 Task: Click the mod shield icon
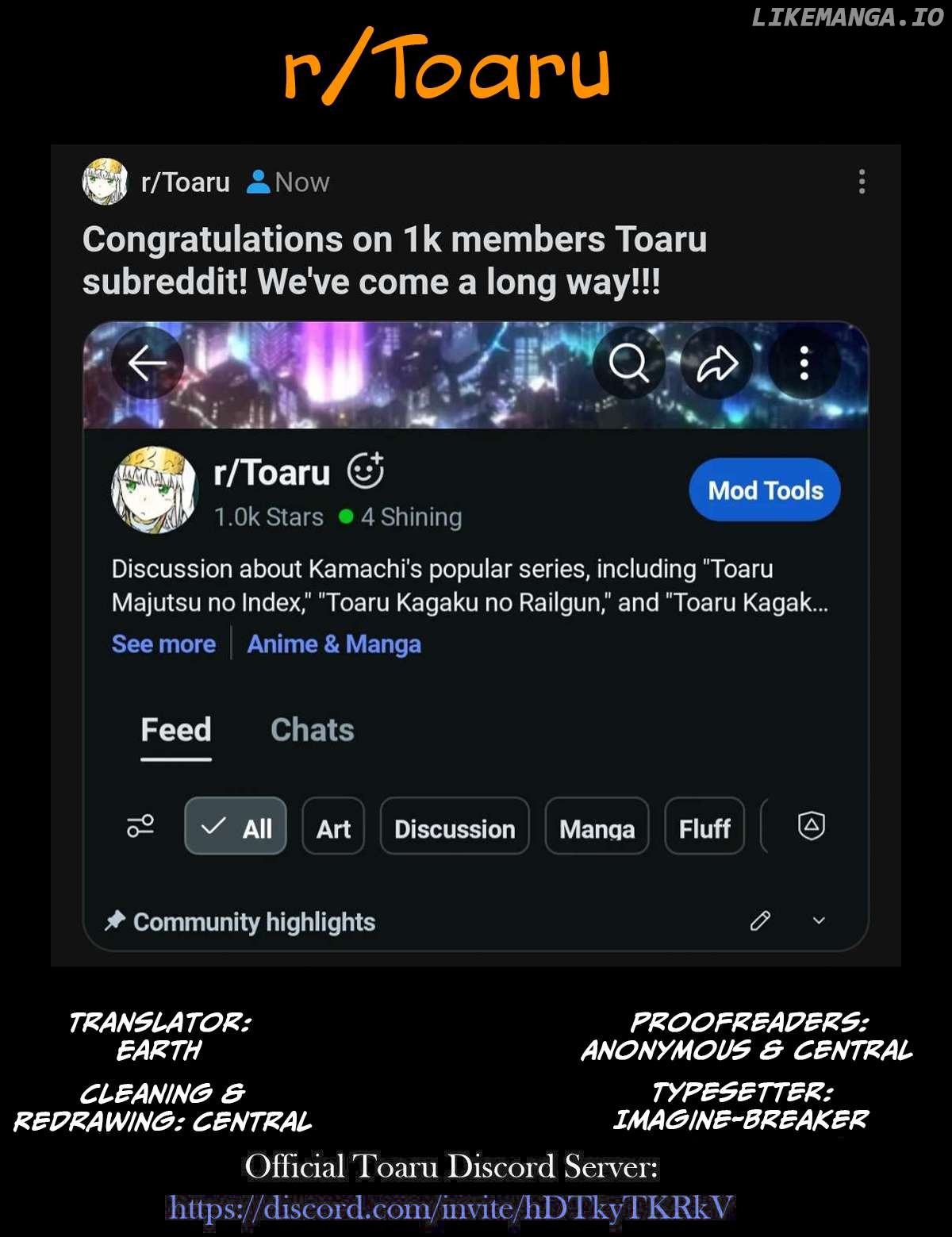tap(811, 826)
